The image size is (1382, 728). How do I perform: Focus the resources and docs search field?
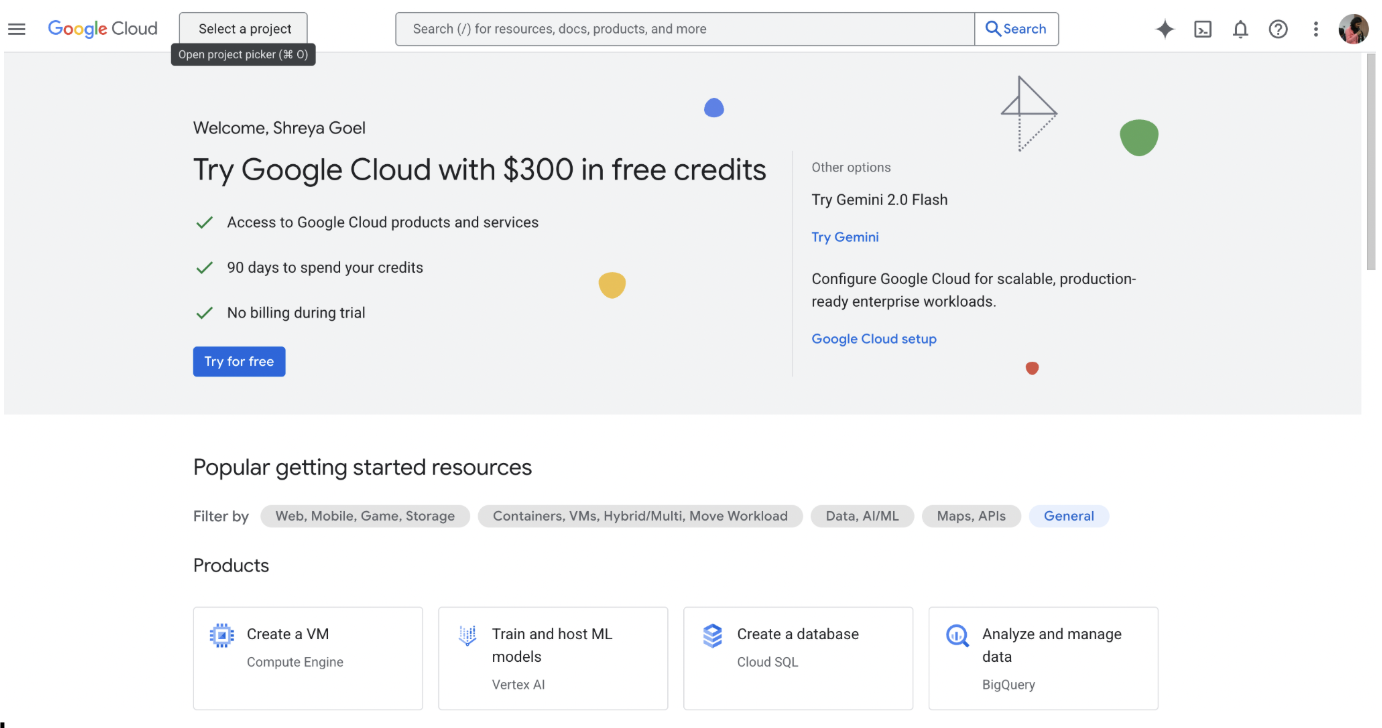click(685, 29)
